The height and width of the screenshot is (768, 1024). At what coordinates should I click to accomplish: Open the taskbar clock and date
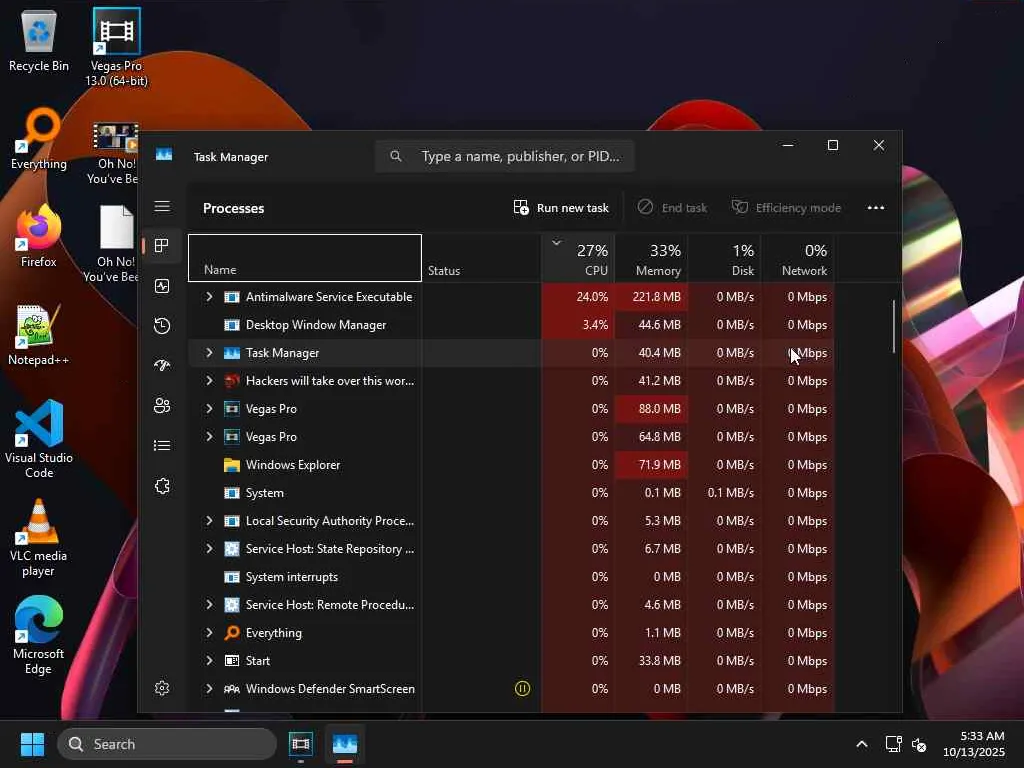pyautogui.click(x=974, y=744)
